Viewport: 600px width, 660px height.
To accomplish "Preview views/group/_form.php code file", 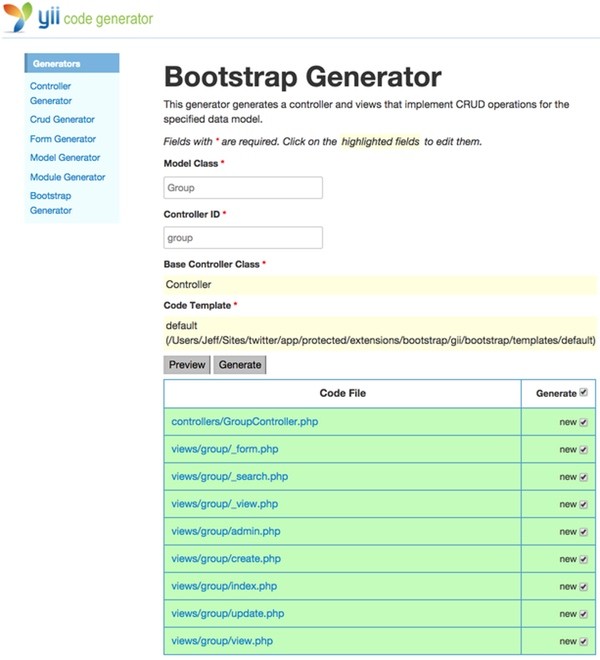I will [225, 449].
